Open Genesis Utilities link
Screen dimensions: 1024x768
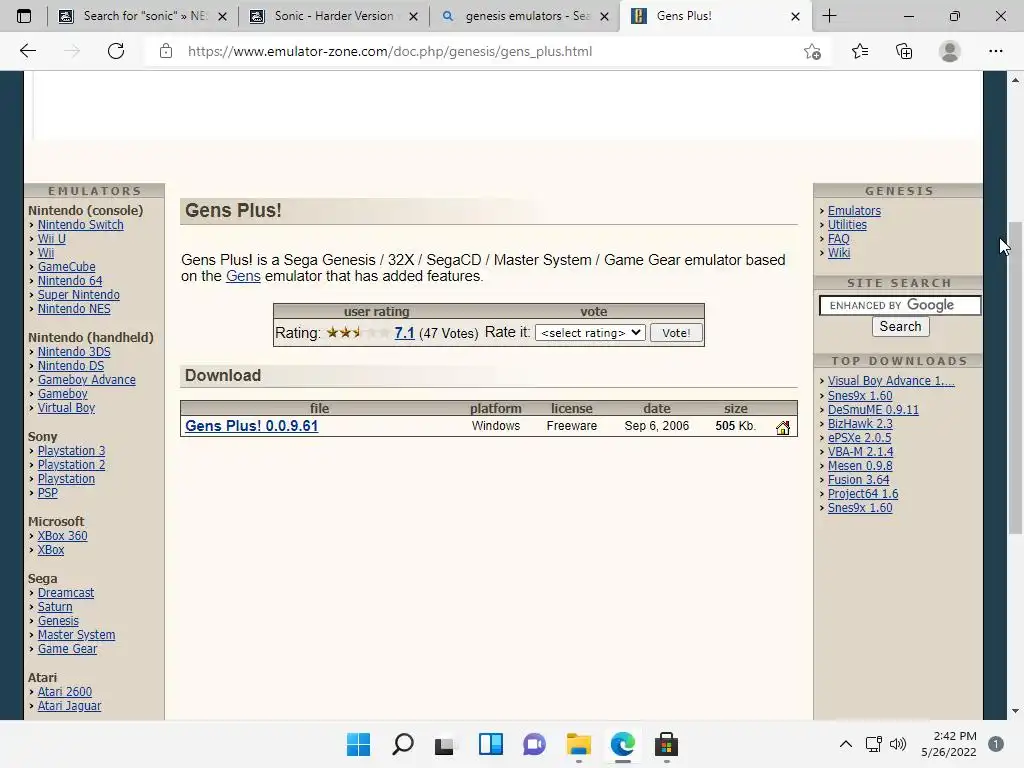[x=847, y=225]
